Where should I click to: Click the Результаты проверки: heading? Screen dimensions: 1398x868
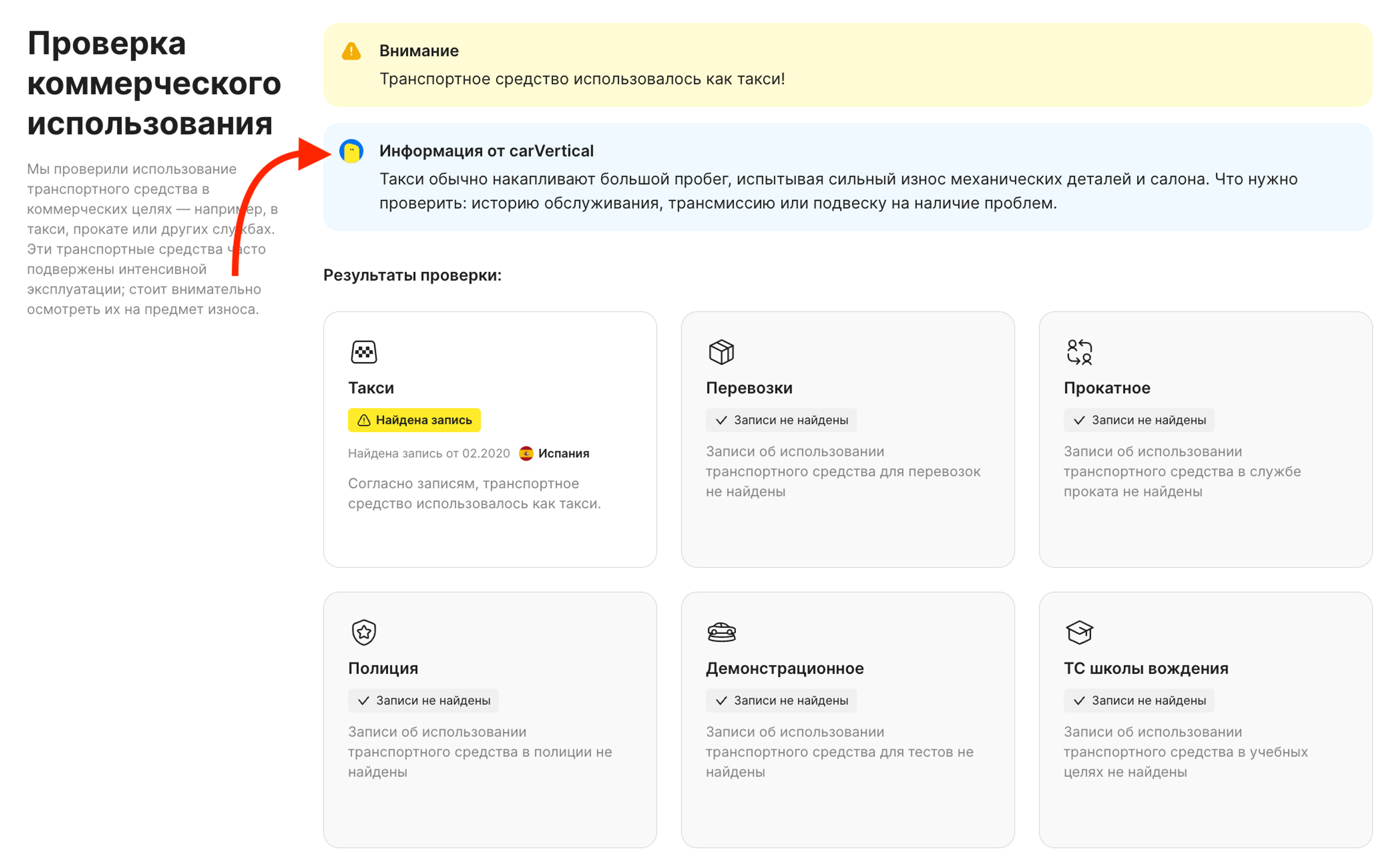(x=412, y=276)
